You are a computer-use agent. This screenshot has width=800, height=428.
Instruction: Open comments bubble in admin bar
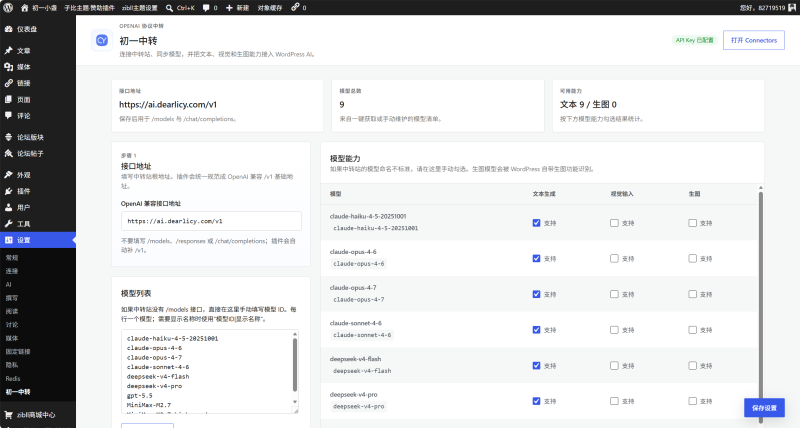click(x=210, y=8)
